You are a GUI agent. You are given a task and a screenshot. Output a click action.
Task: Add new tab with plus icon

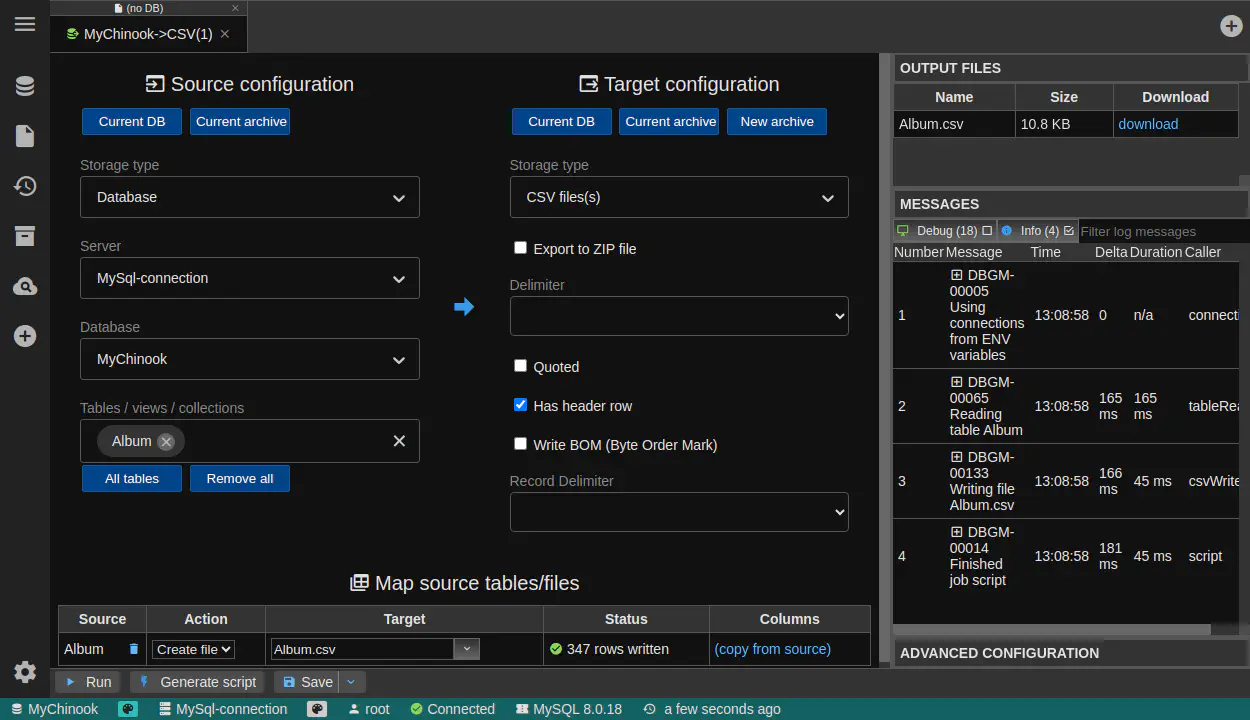(x=1231, y=26)
